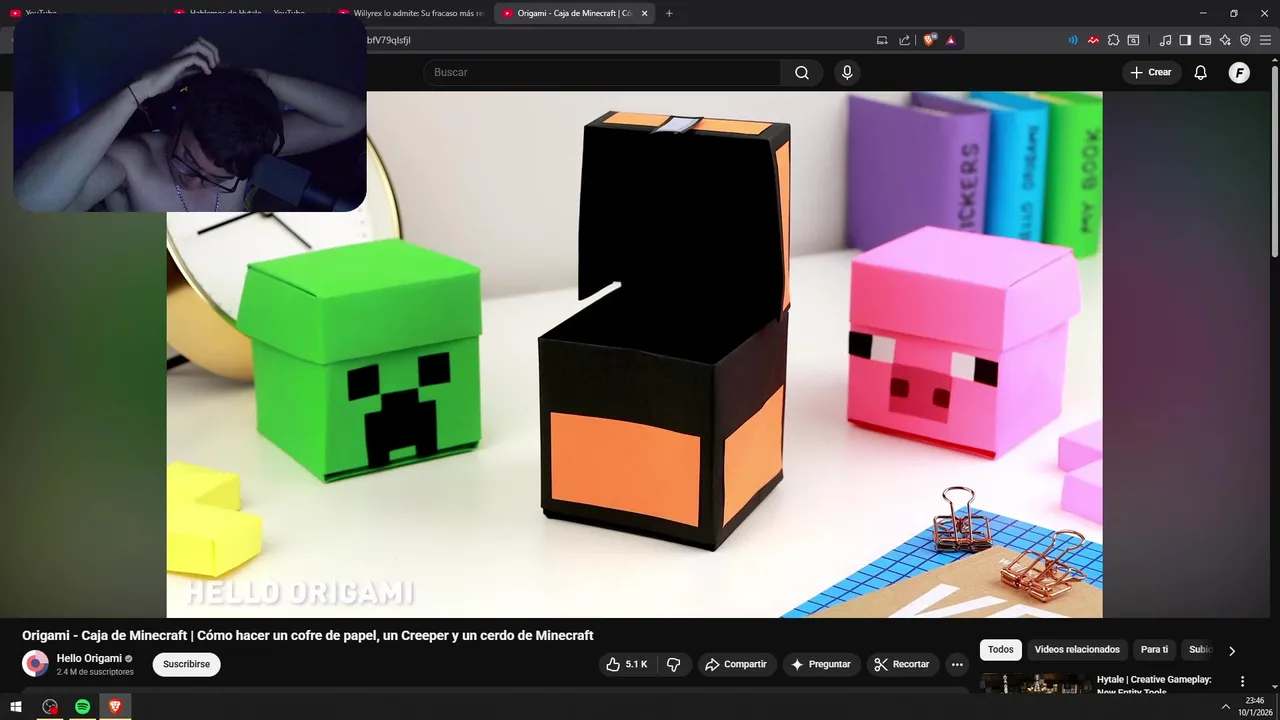Screen dimensions: 1280x720
Task: Click the Crear button
Action: 1151,72
